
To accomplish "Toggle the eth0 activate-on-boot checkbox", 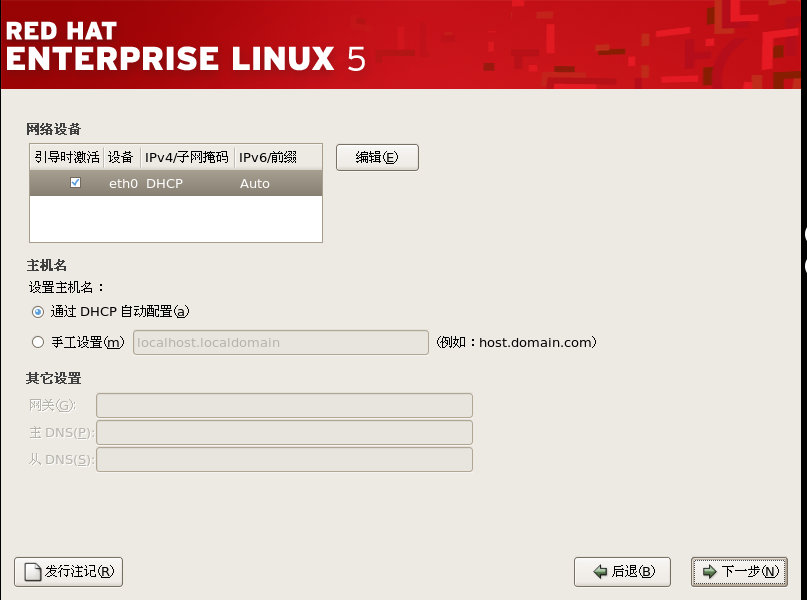I will pyautogui.click(x=75, y=183).
